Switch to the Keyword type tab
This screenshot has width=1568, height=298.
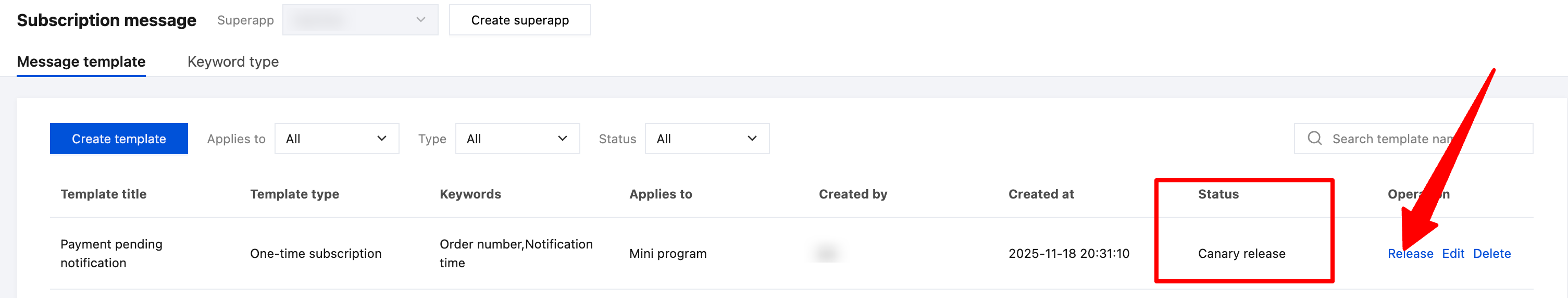point(232,62)
